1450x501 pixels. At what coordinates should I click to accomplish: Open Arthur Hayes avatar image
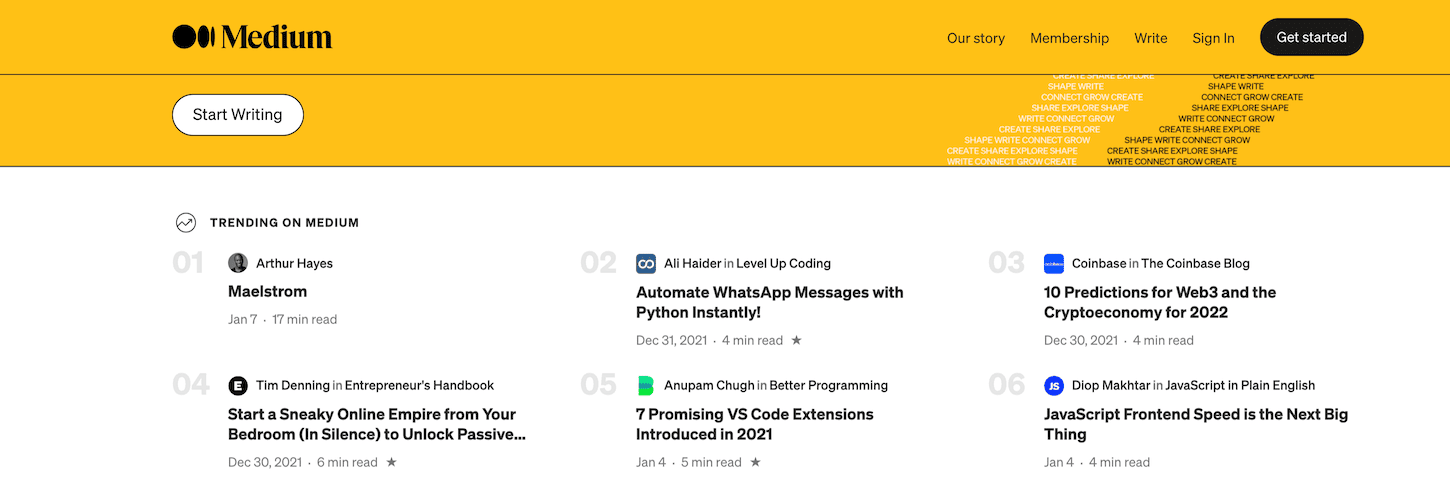238,263
